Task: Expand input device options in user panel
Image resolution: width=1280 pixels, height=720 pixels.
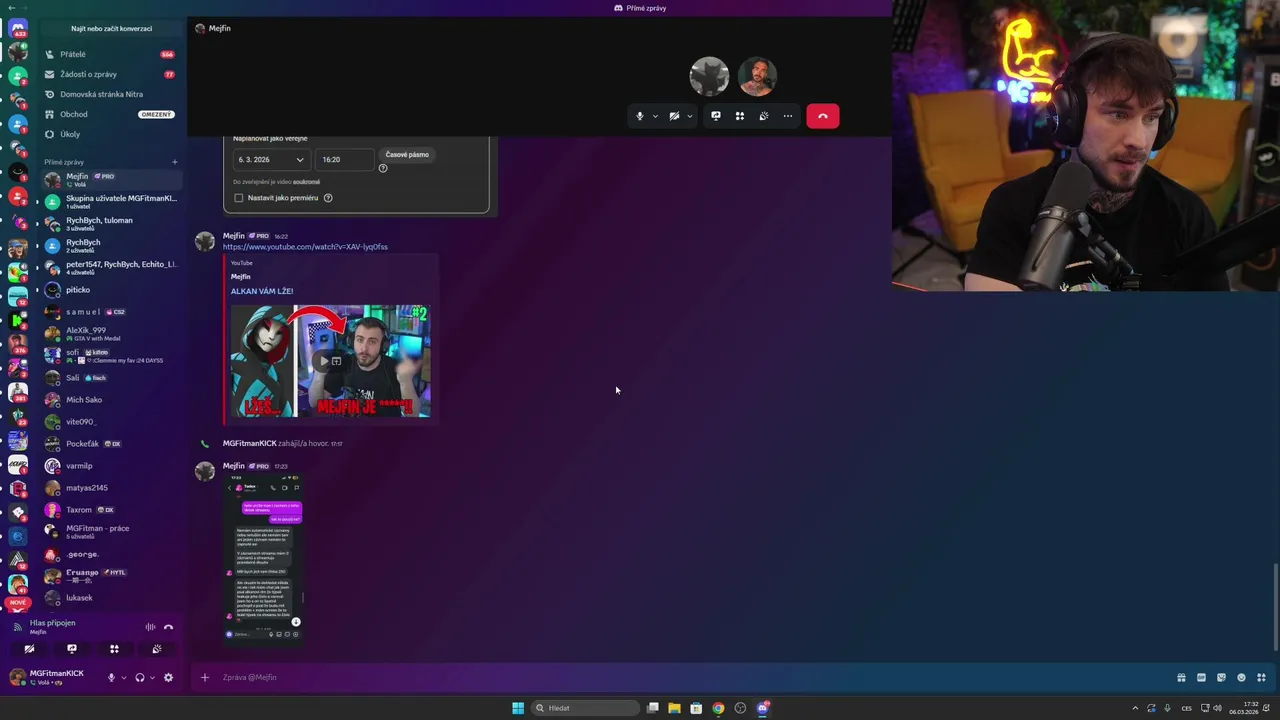Action: point(123,677)
